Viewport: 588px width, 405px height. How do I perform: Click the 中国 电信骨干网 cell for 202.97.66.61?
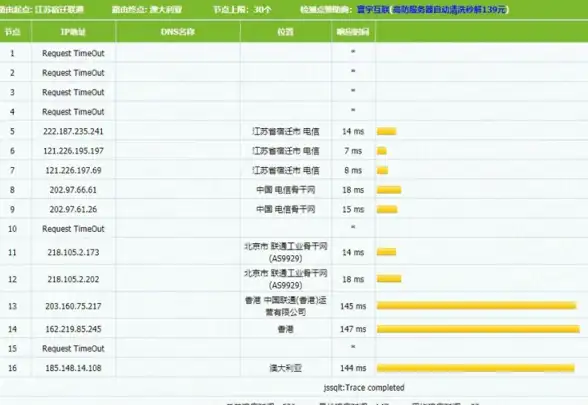point(286,190)
